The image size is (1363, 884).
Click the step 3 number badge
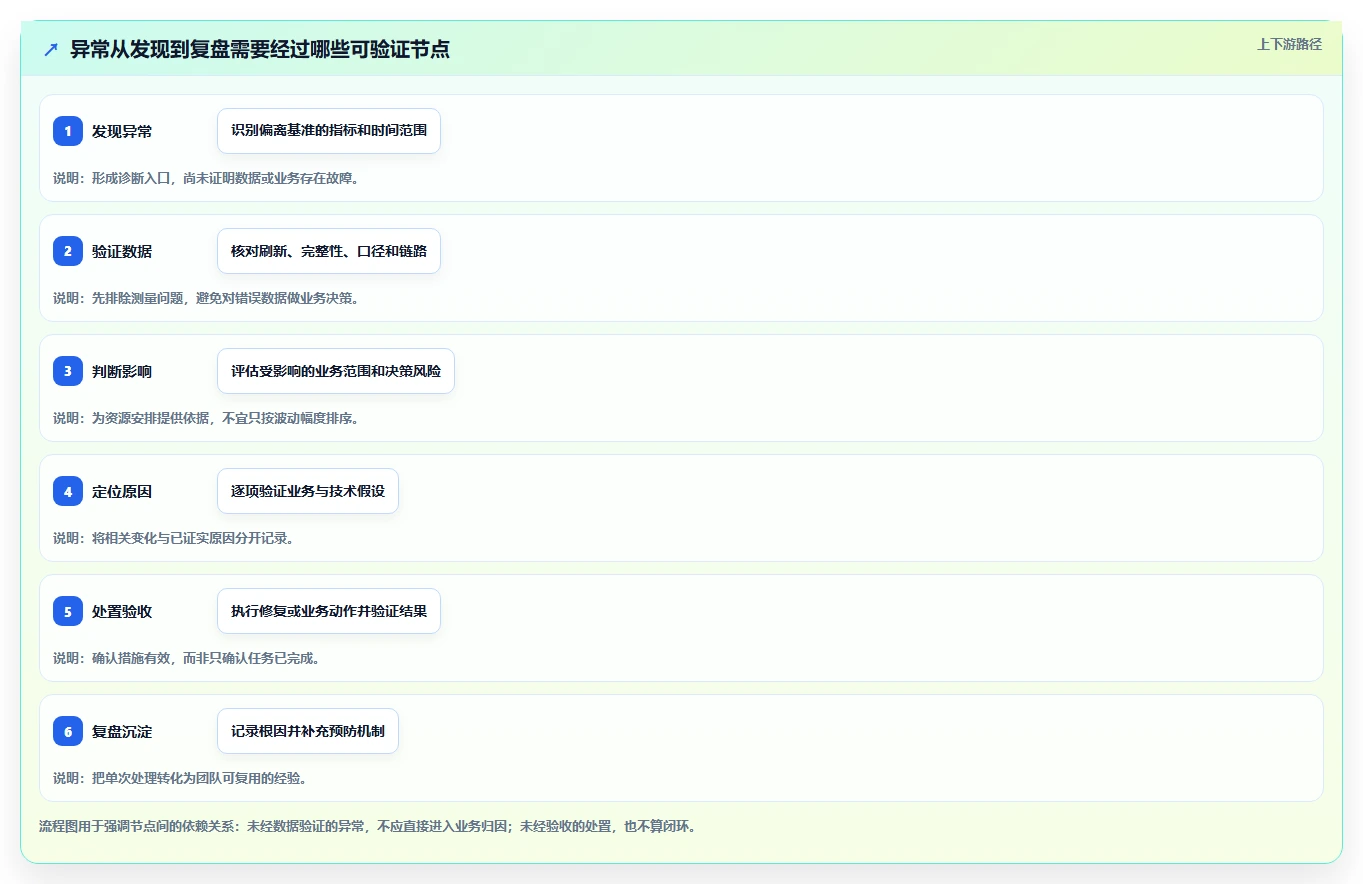point(68,371)
